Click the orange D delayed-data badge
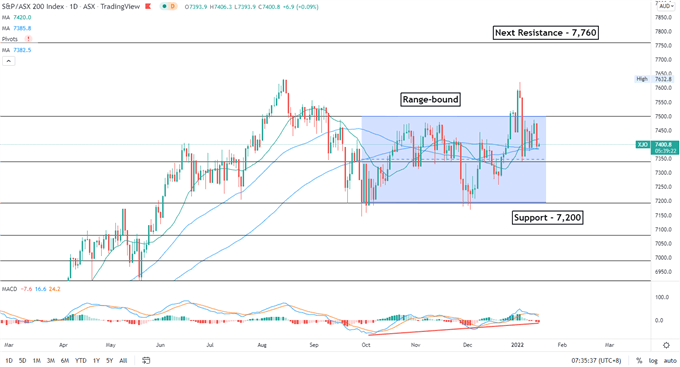Screen dimensions: 680x367 (x=173, y=7)
